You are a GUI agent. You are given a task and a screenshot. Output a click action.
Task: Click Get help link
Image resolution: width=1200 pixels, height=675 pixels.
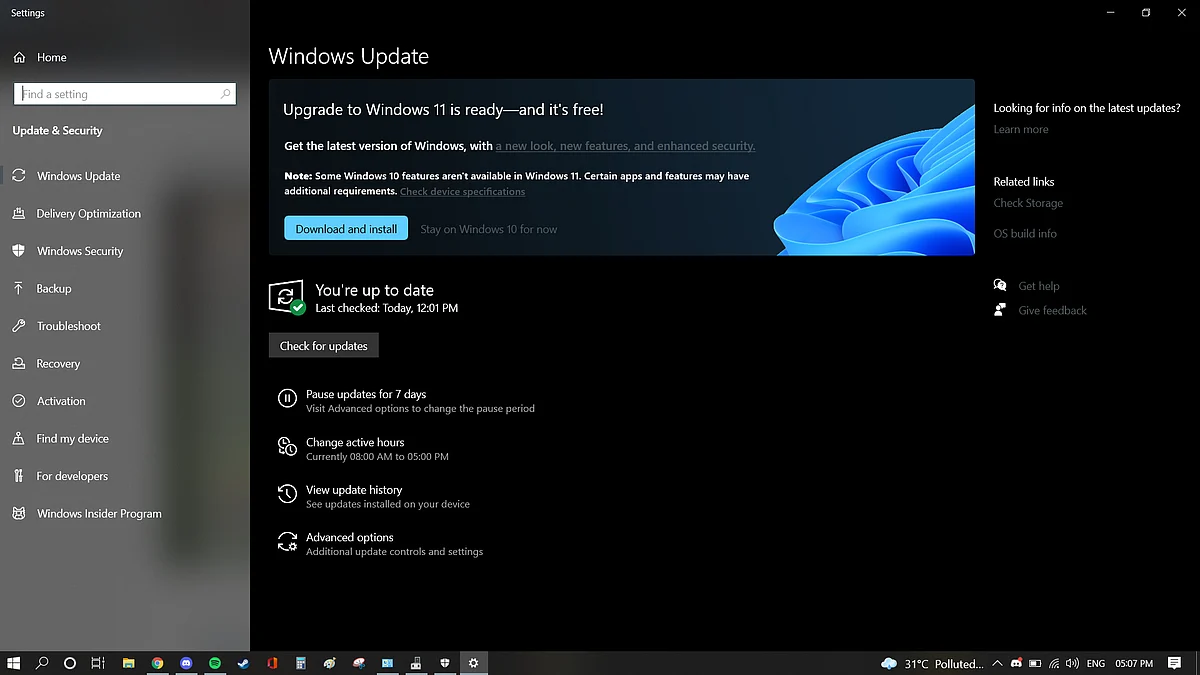[x=1039, y=286]
